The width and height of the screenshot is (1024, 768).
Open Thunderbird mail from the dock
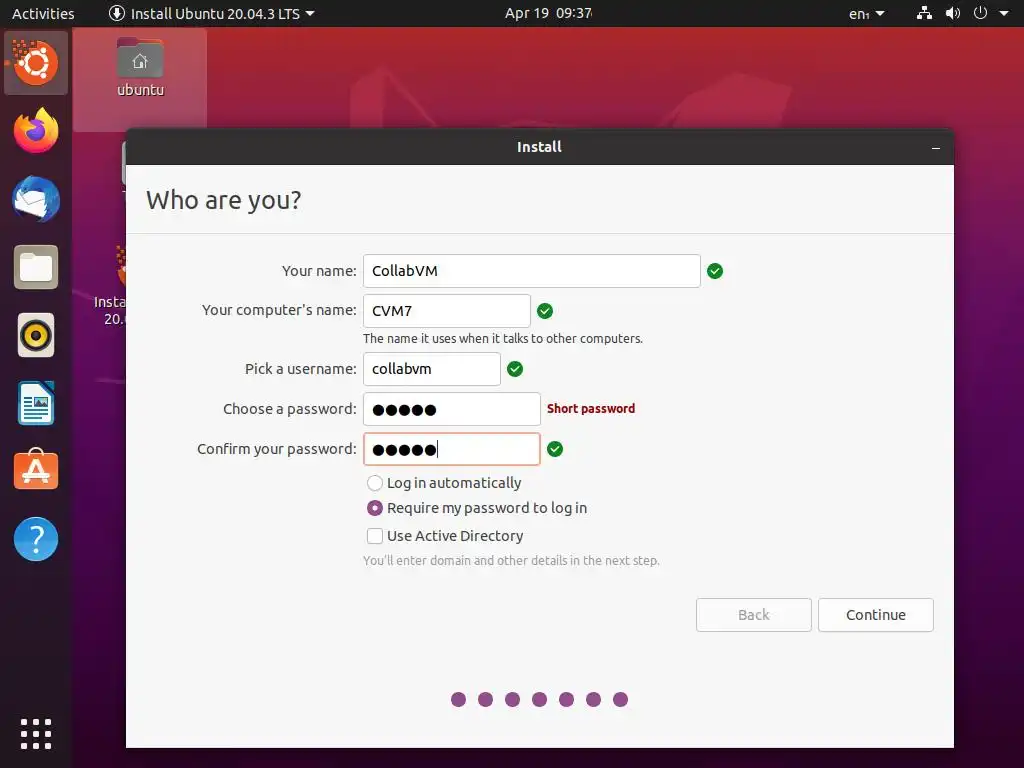(36, 199)
